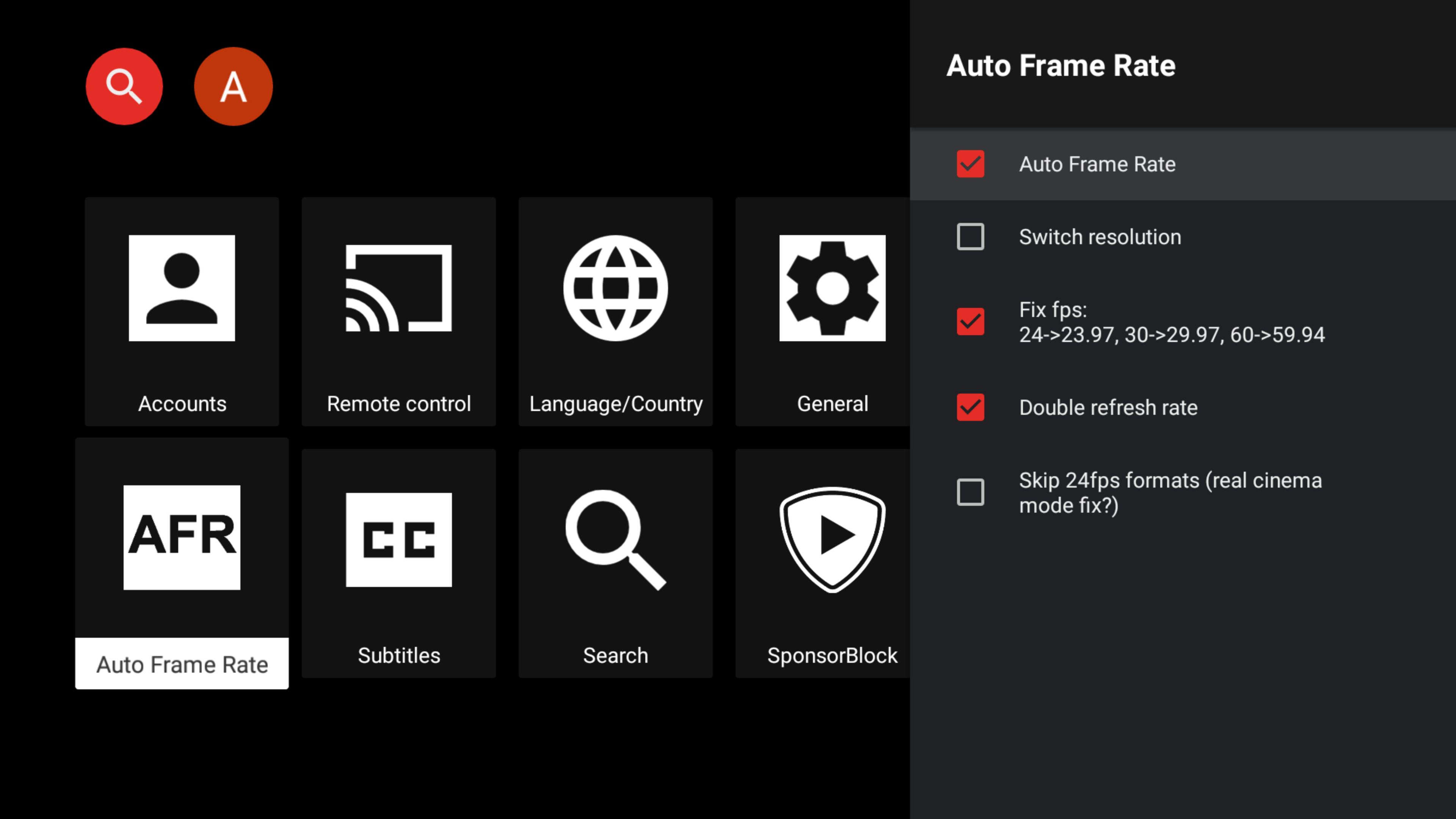Click the Language/Country tile label
This screenshot has width=1456, height=819.
point(615,404)
